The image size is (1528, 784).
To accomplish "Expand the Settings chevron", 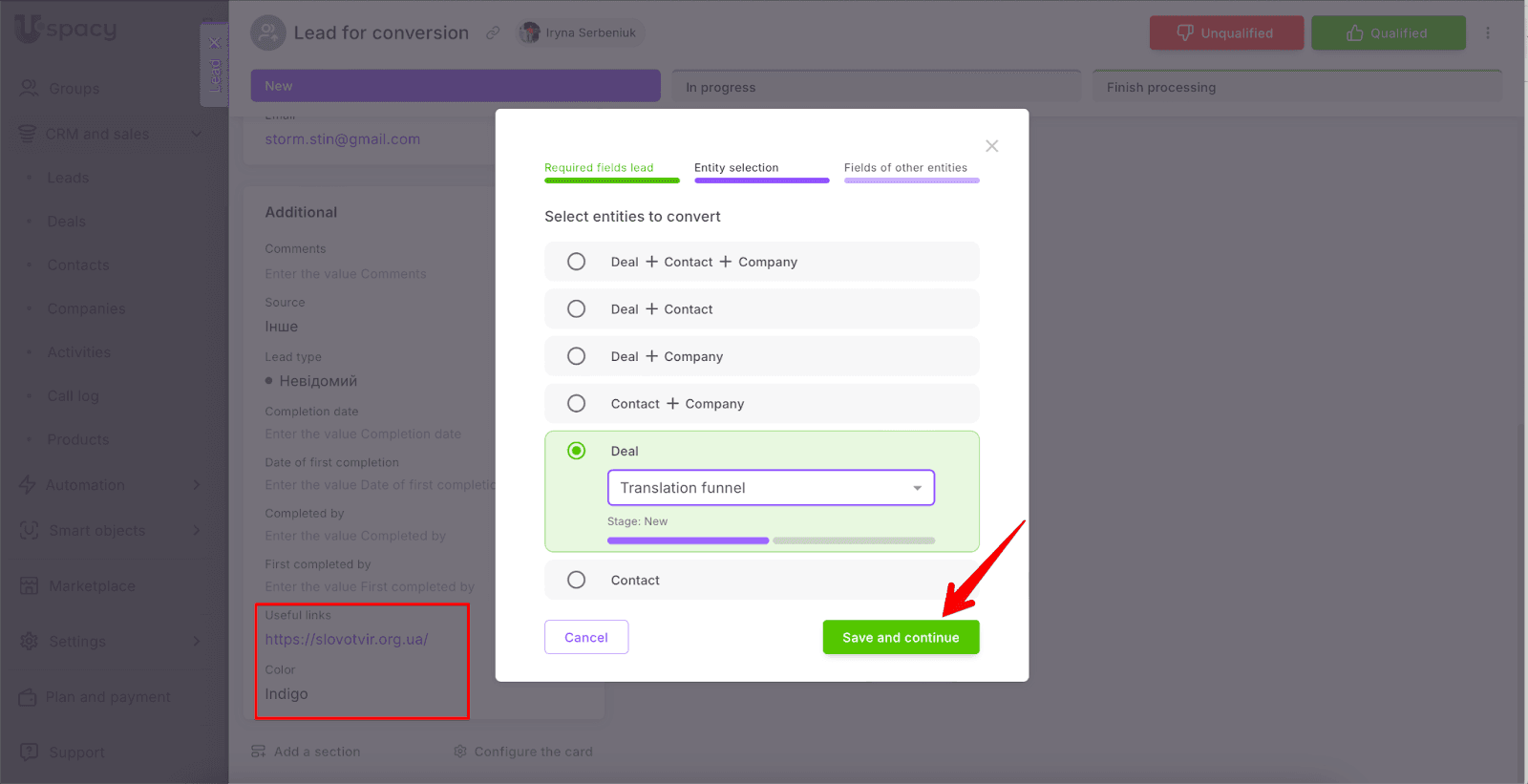I will (197, 641).
